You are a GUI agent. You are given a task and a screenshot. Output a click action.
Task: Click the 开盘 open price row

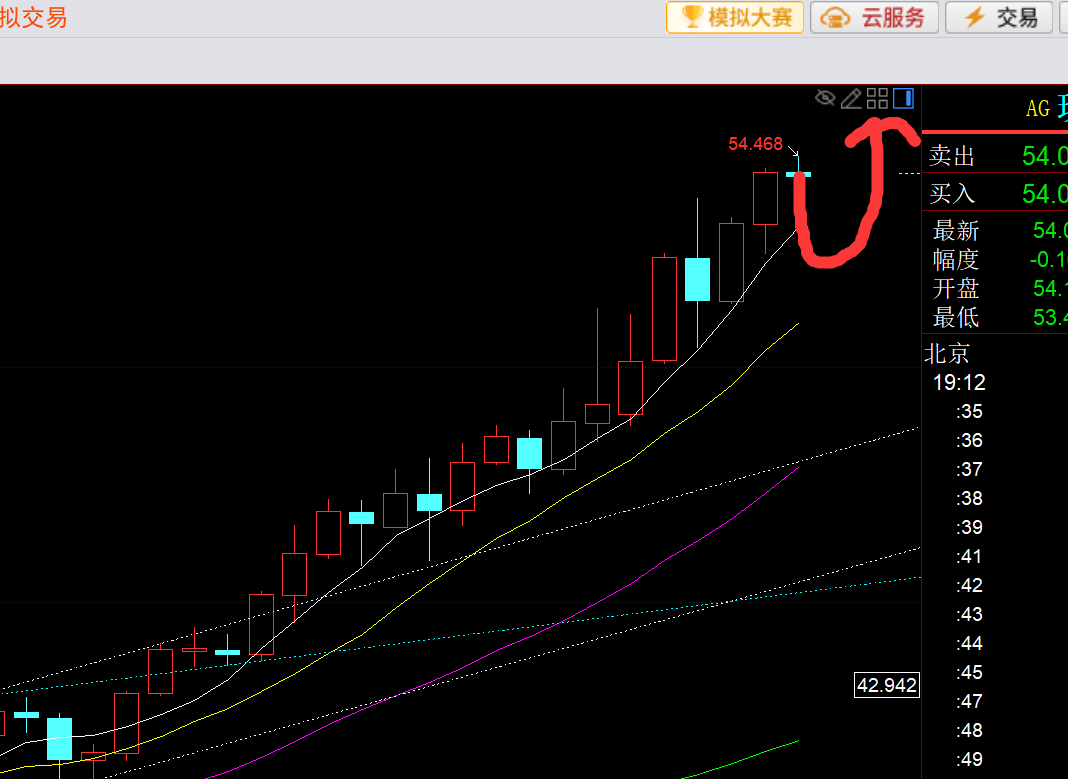click(995, 288)
